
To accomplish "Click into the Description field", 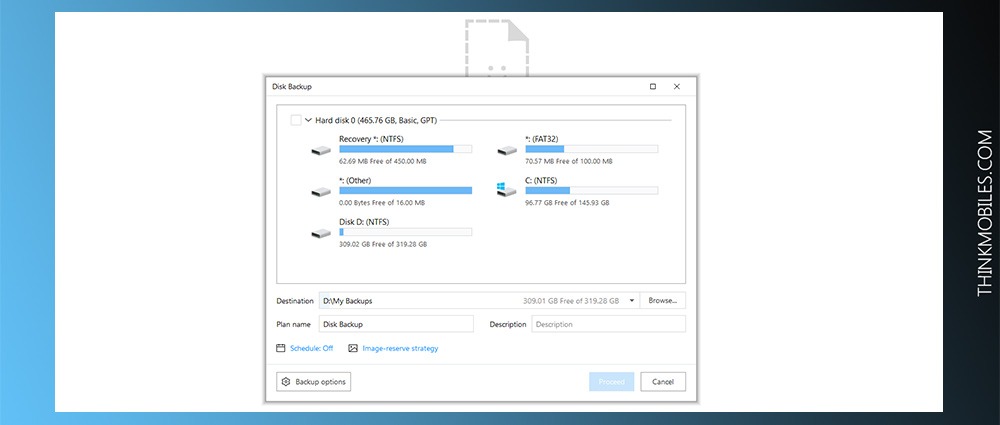I will pos(608,324).
